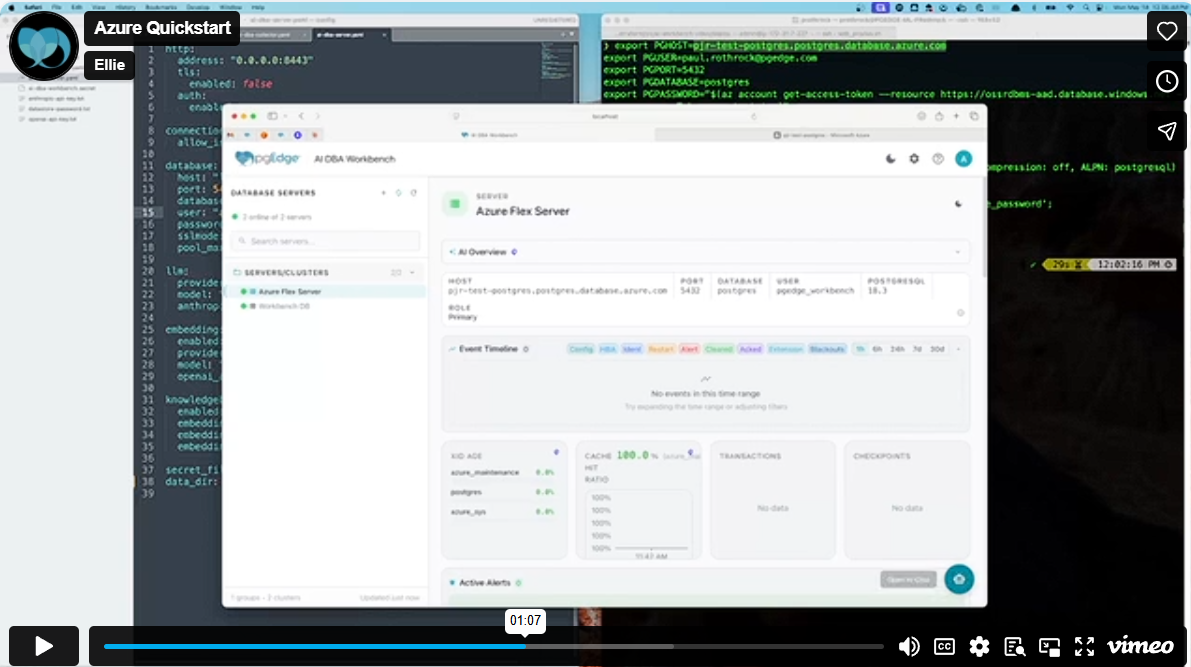Toggle the Safari sidebar button

click(x=272, y=116)
